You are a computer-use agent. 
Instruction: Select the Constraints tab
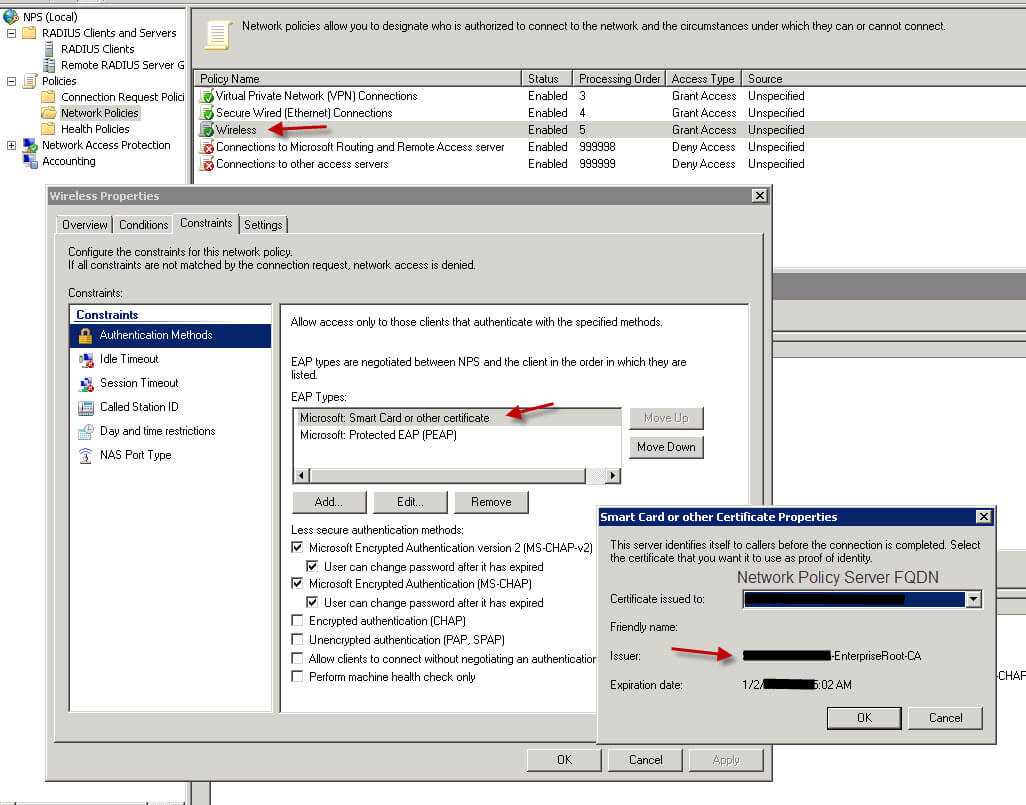pyautogui.click(x=206, y=223)
